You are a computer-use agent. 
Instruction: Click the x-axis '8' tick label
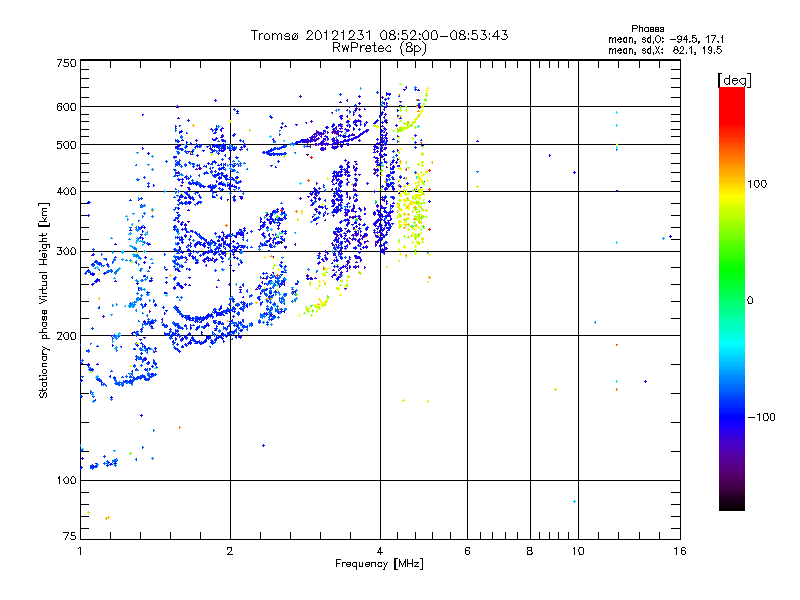[x=530, y=551]
